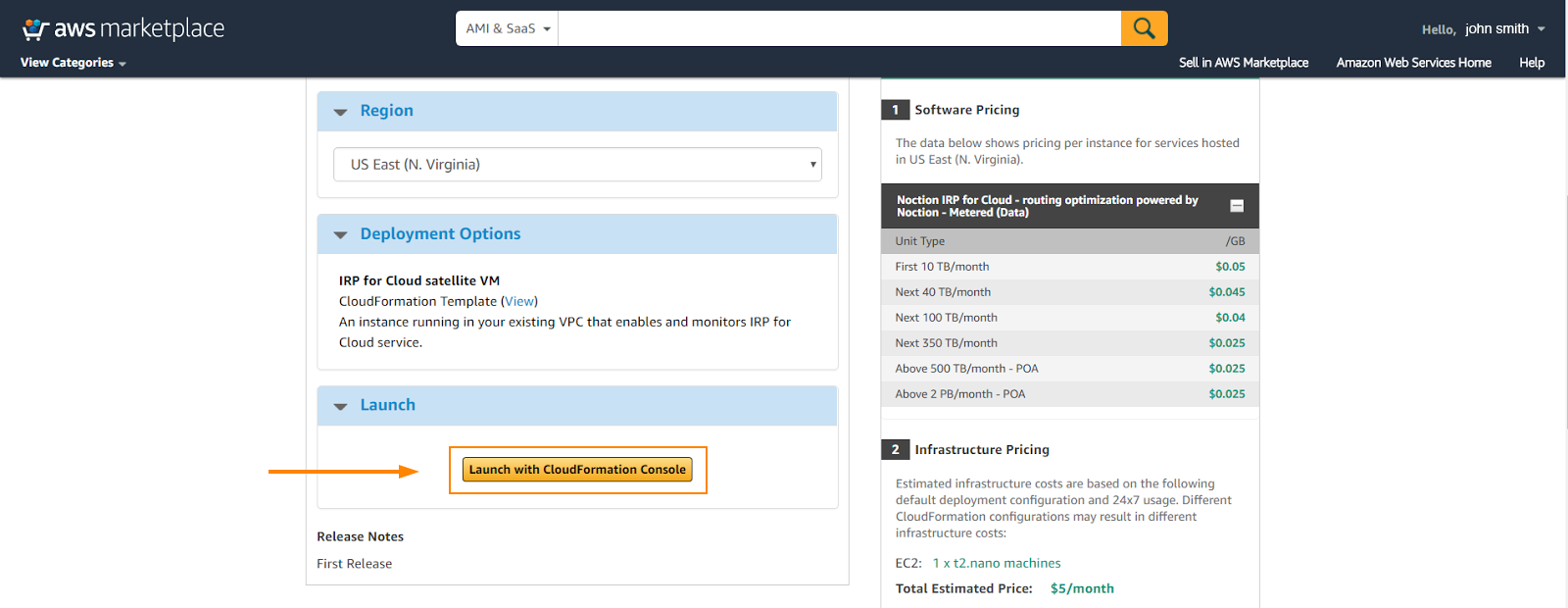Screen dimensions: 1568x608
Task: Click the orange search magnifier button
Action: pos(1144,28)
